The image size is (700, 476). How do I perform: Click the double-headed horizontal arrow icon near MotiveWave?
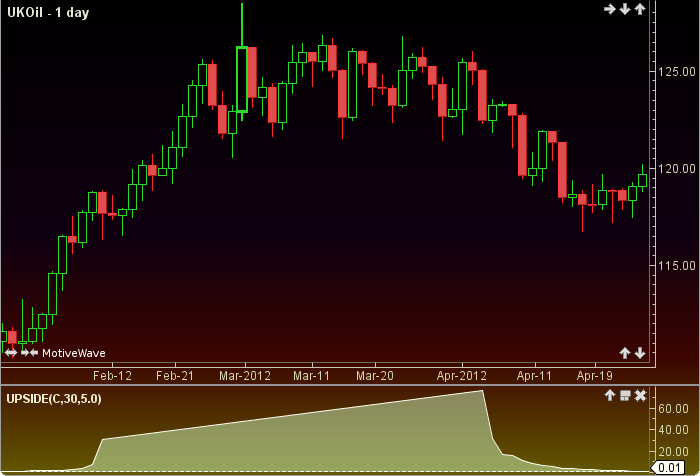click(11, 353)
